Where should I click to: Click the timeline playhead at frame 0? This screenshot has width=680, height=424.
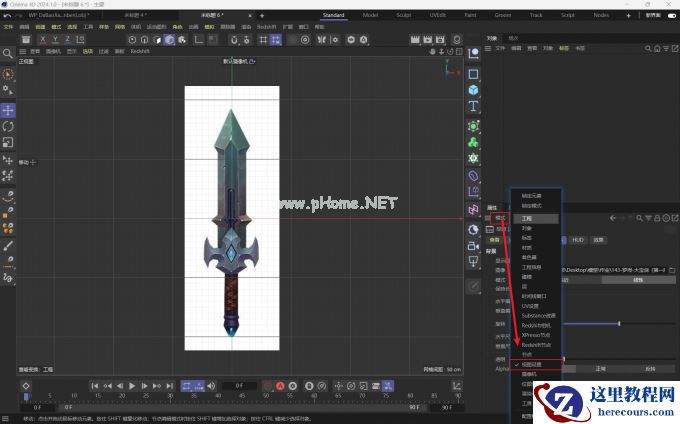click(26, 397)
